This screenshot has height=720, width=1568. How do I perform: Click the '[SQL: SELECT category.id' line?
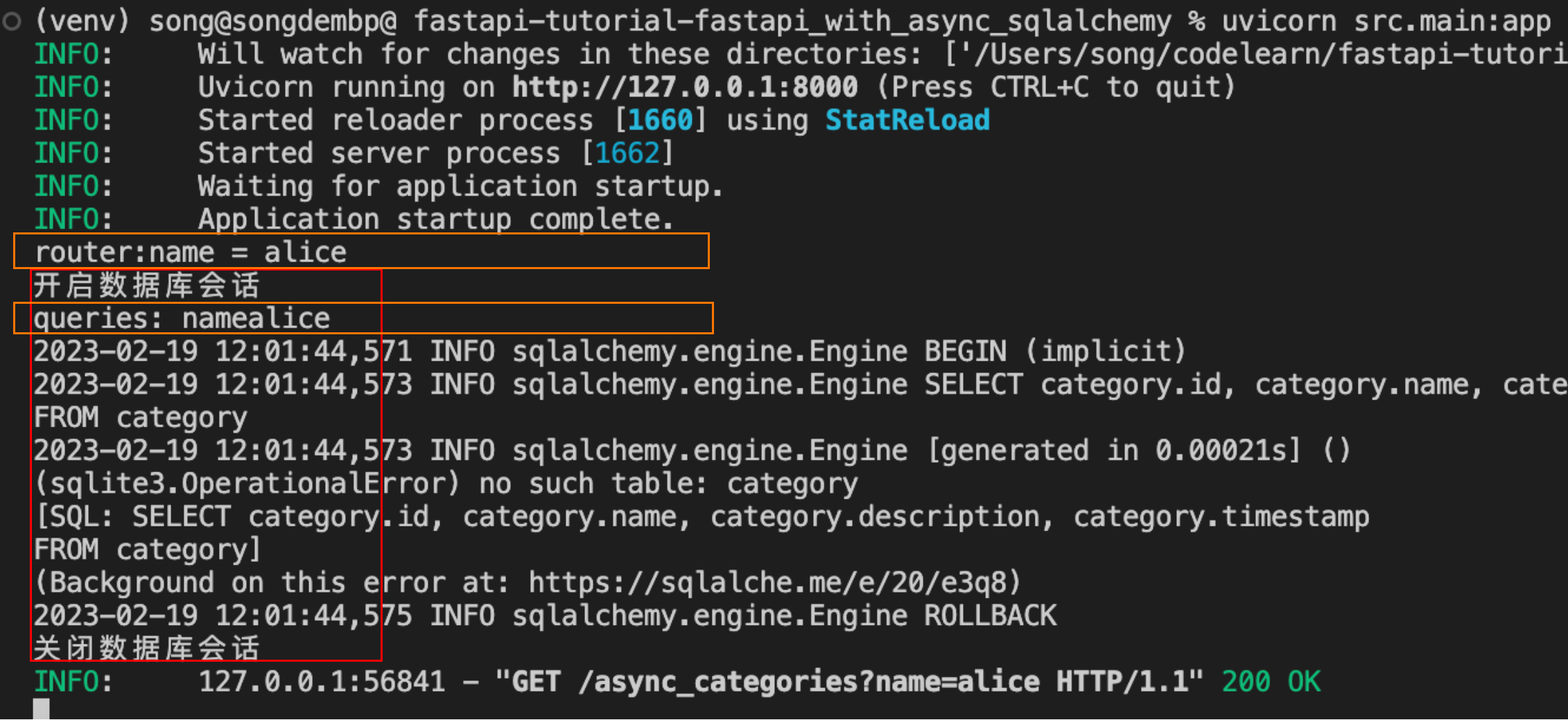tap(702, 517)
